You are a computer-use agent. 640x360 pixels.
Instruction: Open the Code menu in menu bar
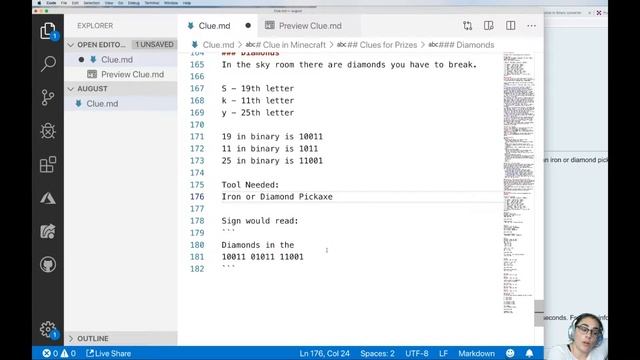51,3
